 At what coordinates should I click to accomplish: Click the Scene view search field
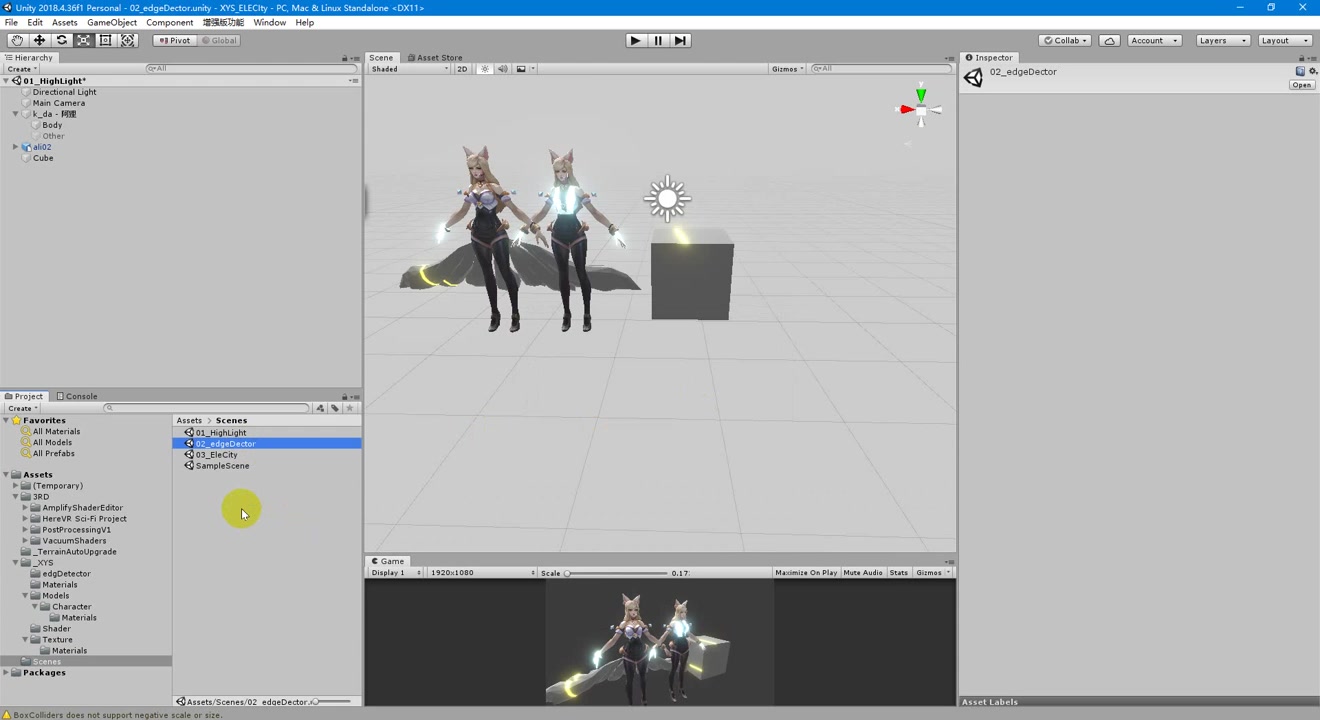[880, 69]
